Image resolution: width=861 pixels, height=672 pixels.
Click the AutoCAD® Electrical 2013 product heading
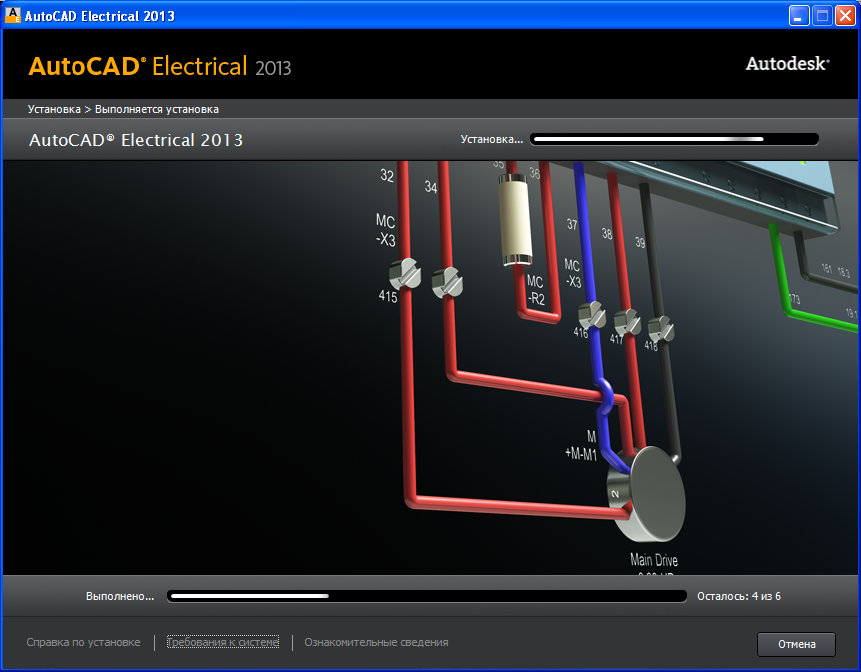pyautogui.click(x=136, y=140)
